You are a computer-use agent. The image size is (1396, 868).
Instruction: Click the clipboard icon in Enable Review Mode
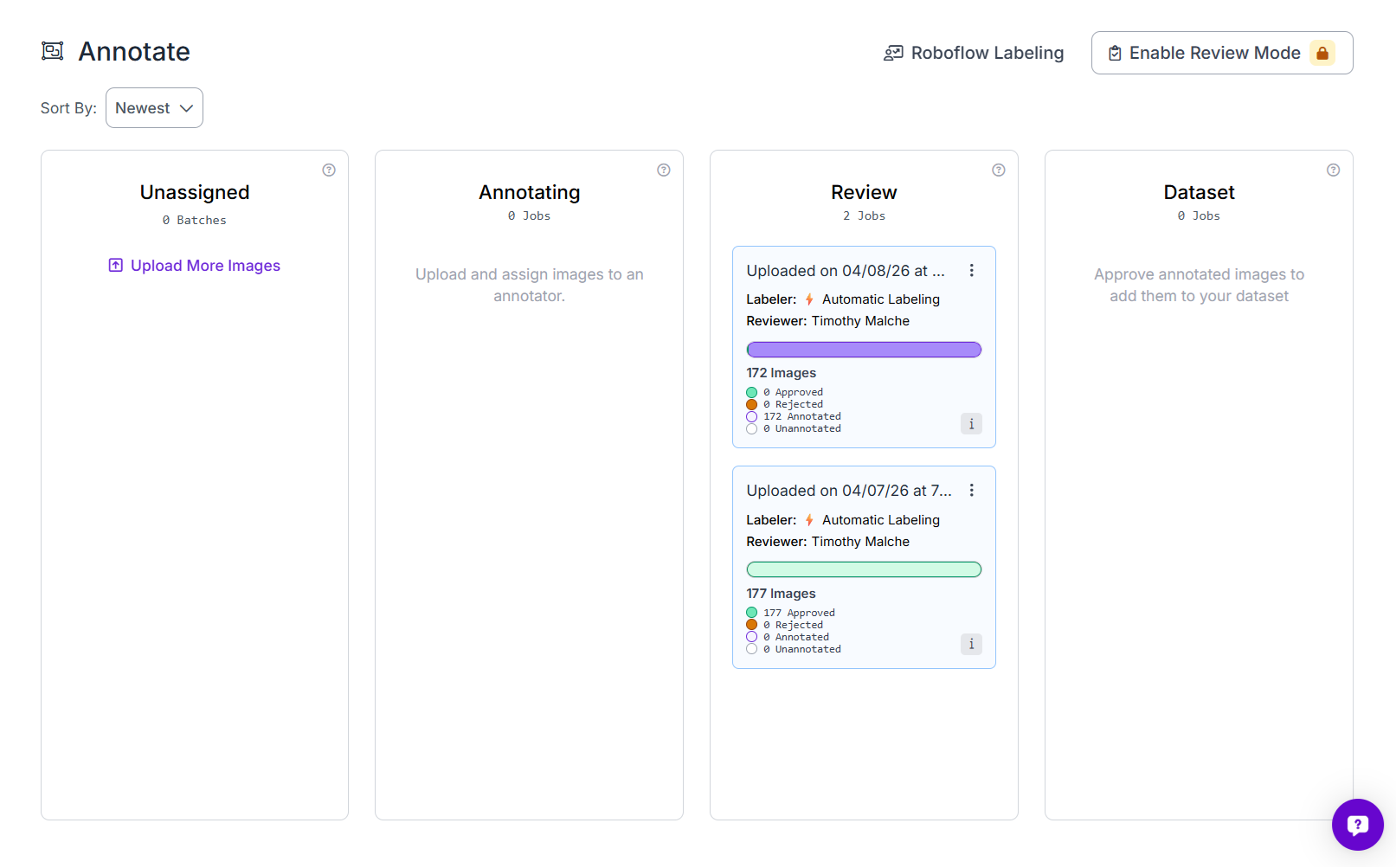tap(1115, 54)
